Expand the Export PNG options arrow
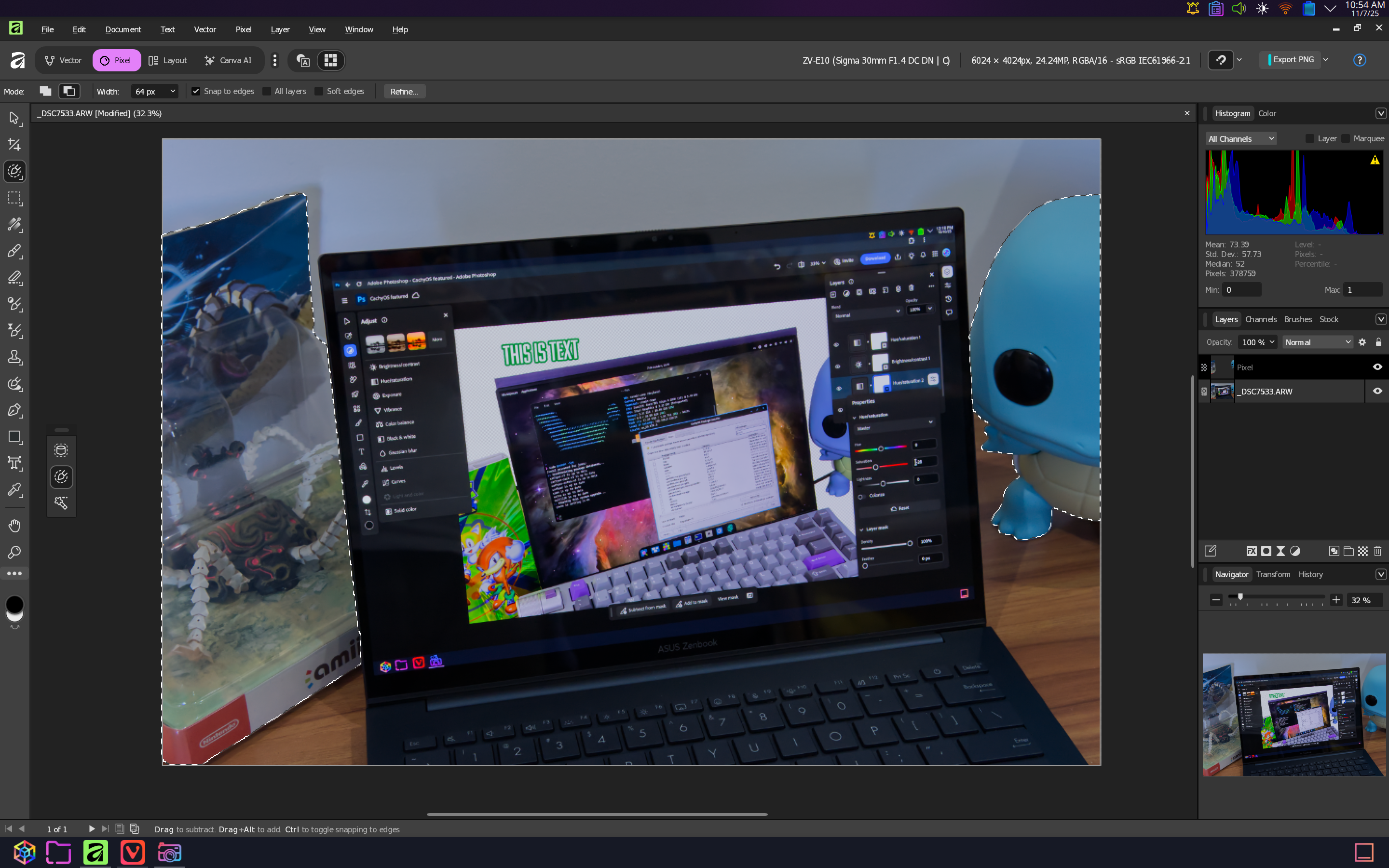This screenshot has width=1389, height=868. click(x=1325, y=60)
